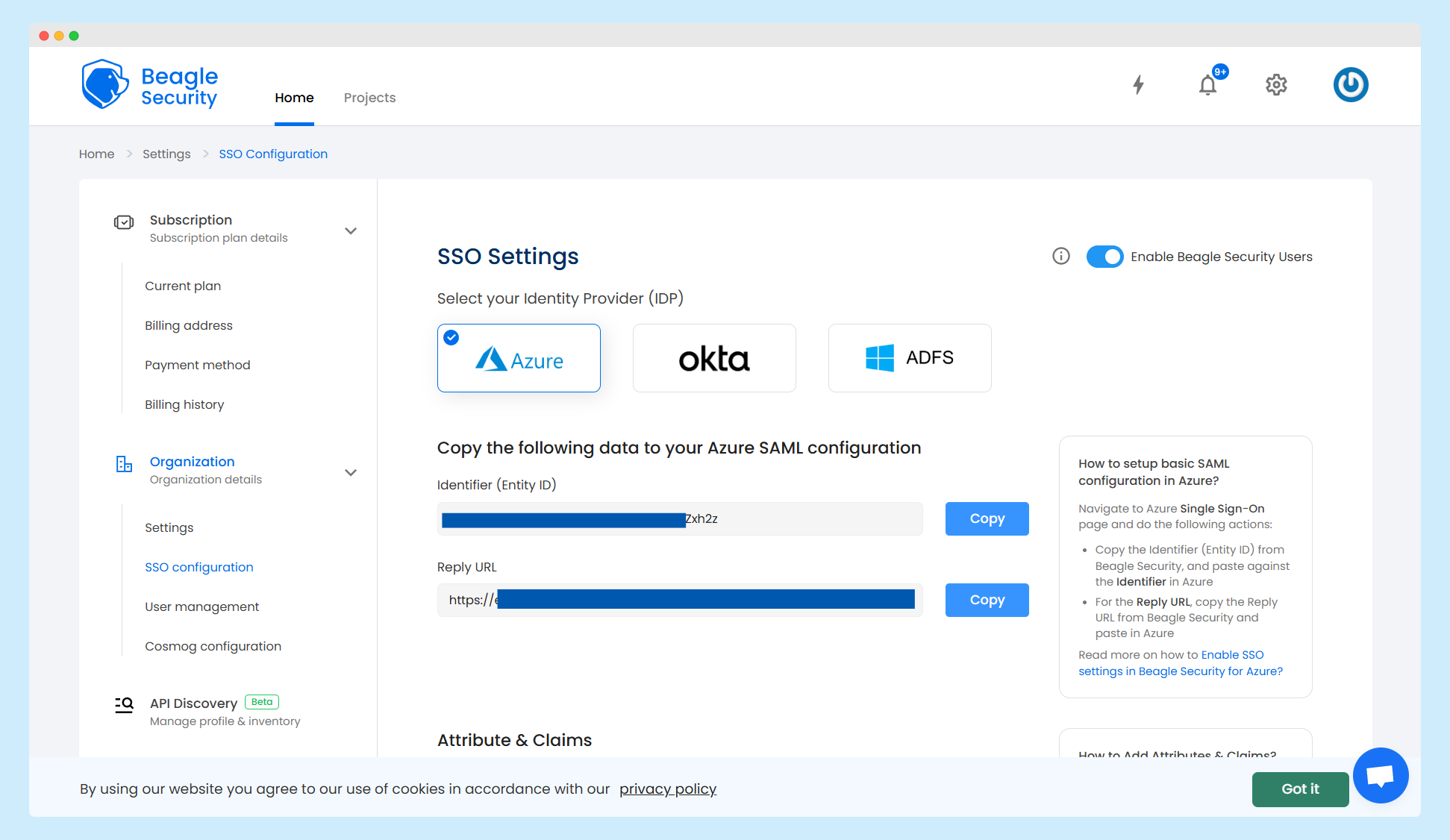Viewport: 1450px width, 840px height.
Task: Switch to the Projects tab
Action: tap(369, 98)
